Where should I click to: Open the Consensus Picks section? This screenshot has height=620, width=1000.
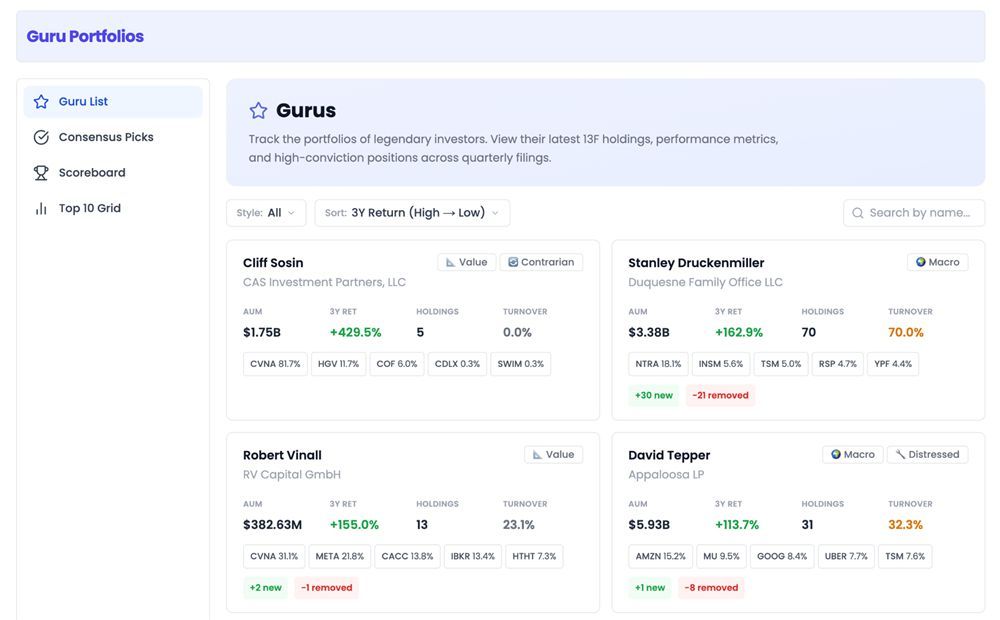click(x=113, y=137)
